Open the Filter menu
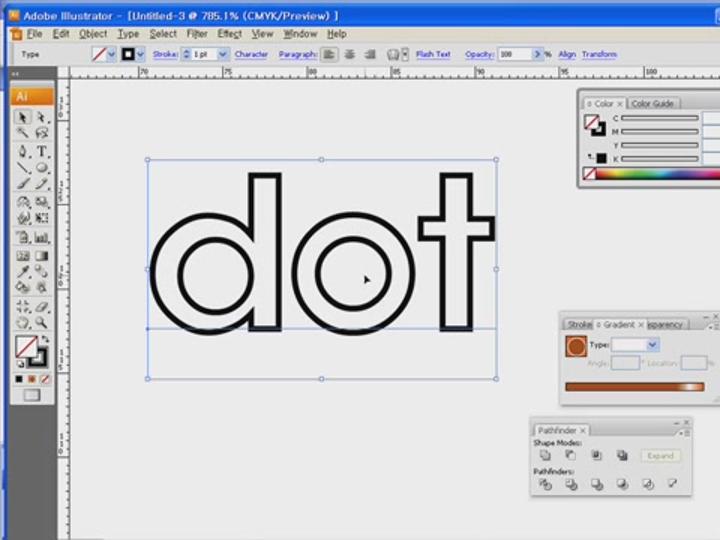 [197, 34]
